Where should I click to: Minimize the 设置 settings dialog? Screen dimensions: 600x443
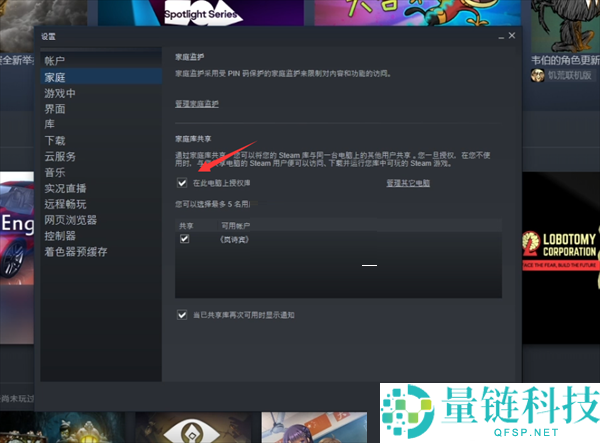[497, 36]
